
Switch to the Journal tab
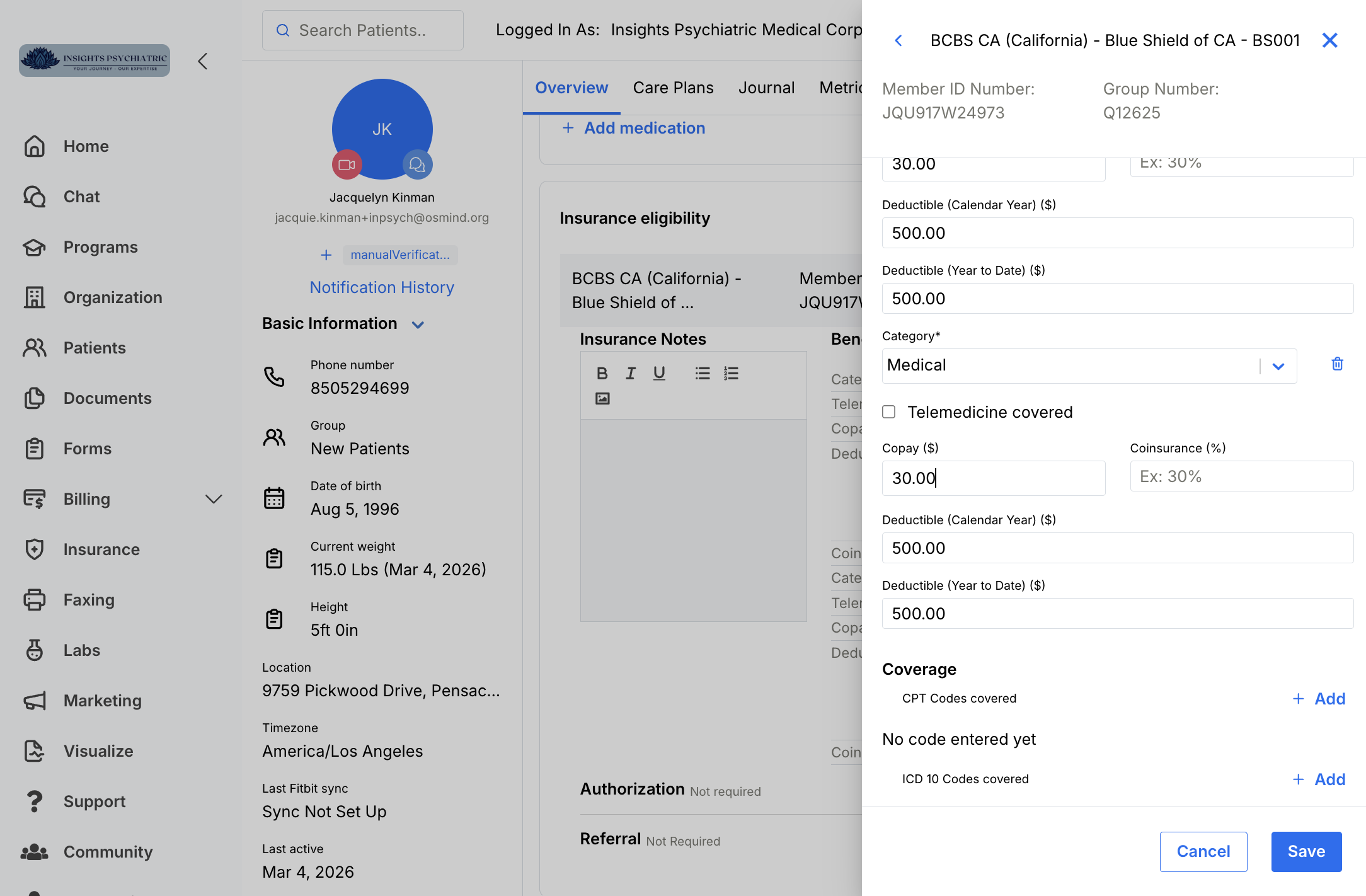[766, 88]
